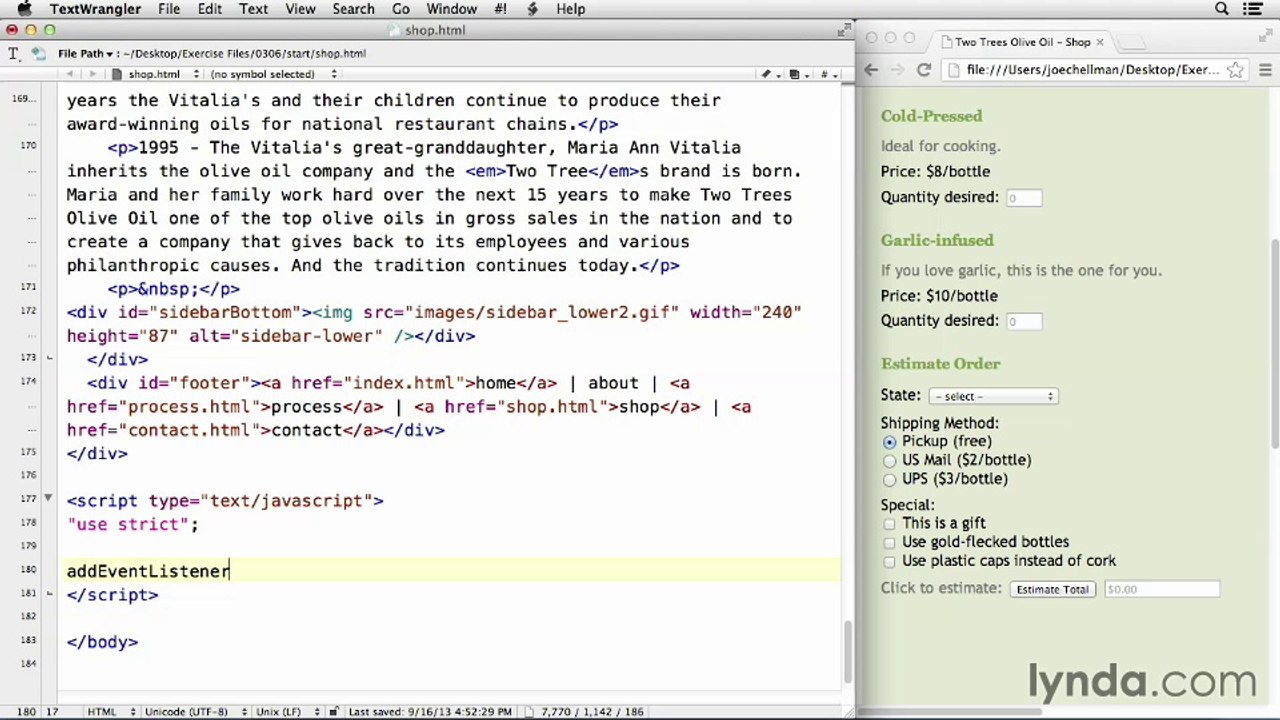1280x720 pixels.
Task: Click Cold-Pressed quantity desired field
Action: coord(1023,198)
